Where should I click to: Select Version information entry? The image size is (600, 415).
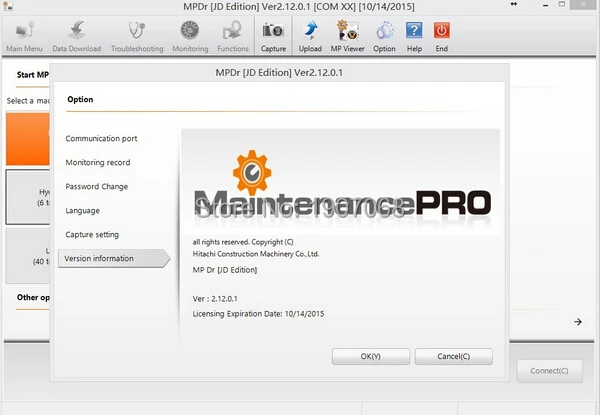(x=114, y=259)
